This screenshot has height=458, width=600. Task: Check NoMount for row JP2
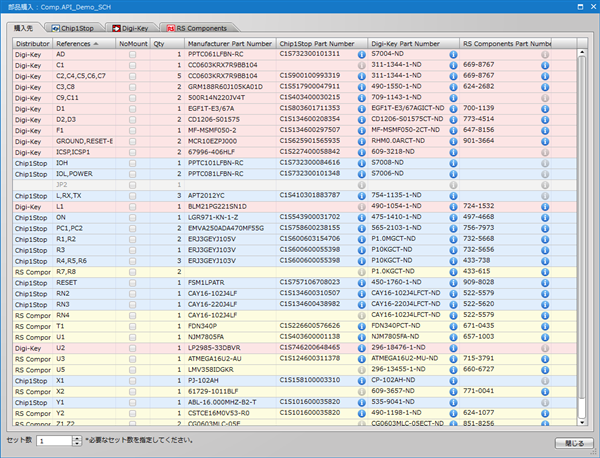pyautogui.click(x=132, y=185)
